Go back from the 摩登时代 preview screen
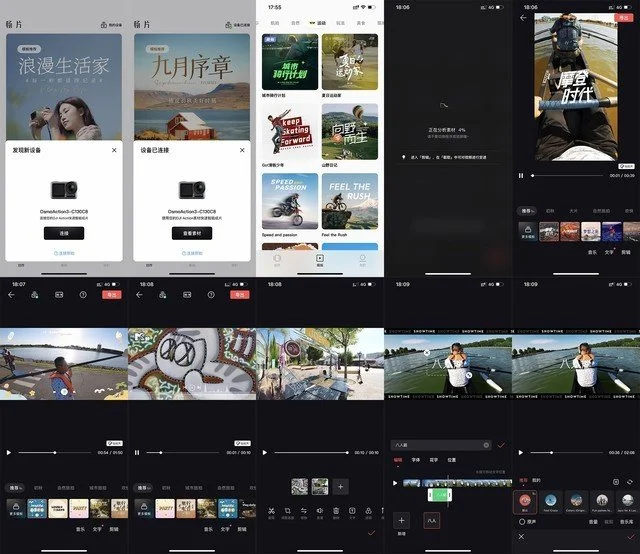The height and width of the screenshot is (554, 640). pos(523,18)
